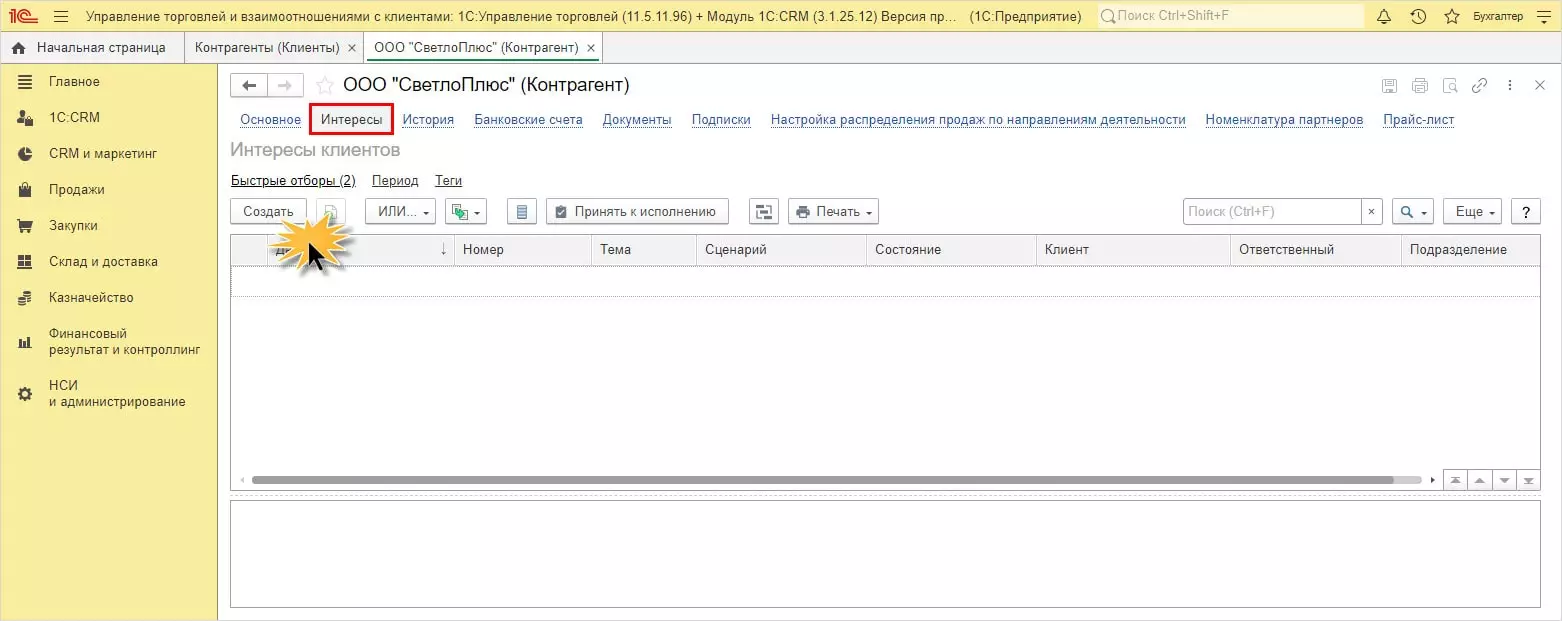Switch to Контрагенты (Клиенты) tab
The height and width of the screenshot is (621, 1562).
coord(267,47)
